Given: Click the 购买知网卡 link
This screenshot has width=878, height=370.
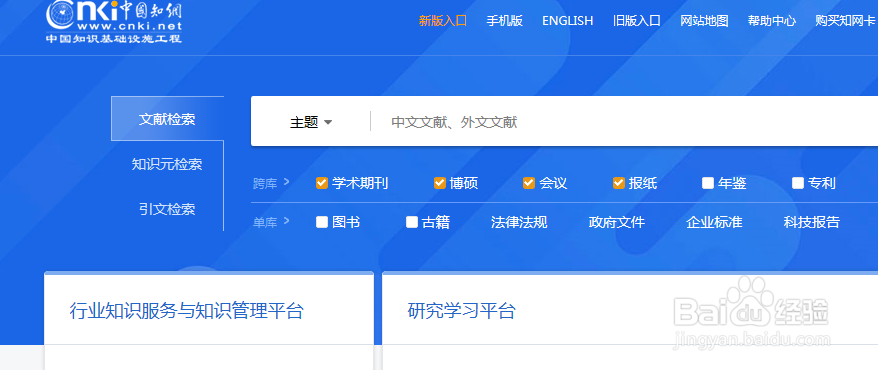Looking at the screenshot, I should tap(845, 21).
